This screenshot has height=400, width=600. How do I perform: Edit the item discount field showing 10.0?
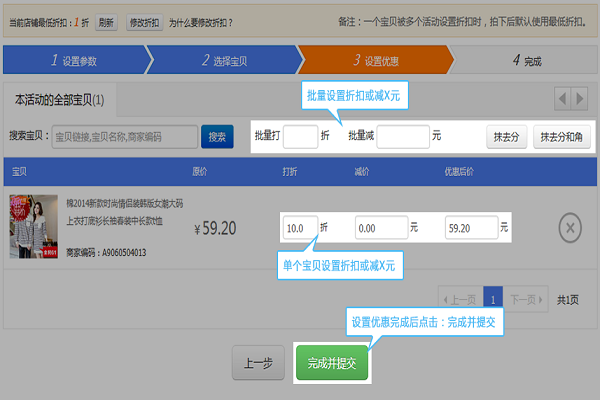pyautogui.click(x=300, y=228)
